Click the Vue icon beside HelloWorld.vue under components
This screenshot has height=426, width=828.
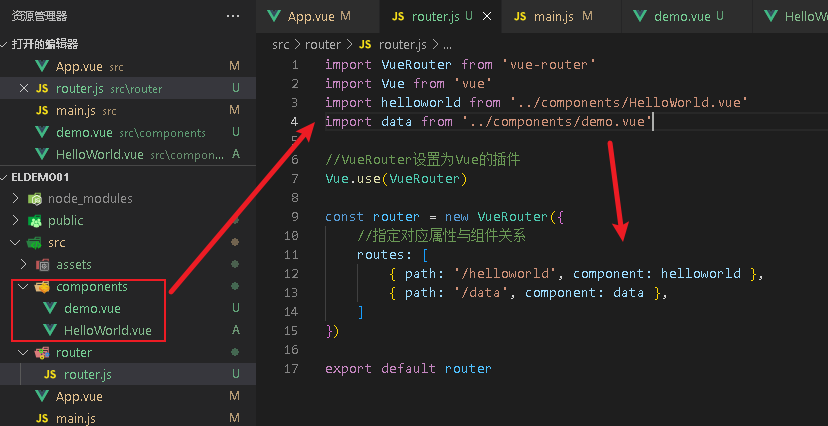pyautogui.click(x=51, y=330)
